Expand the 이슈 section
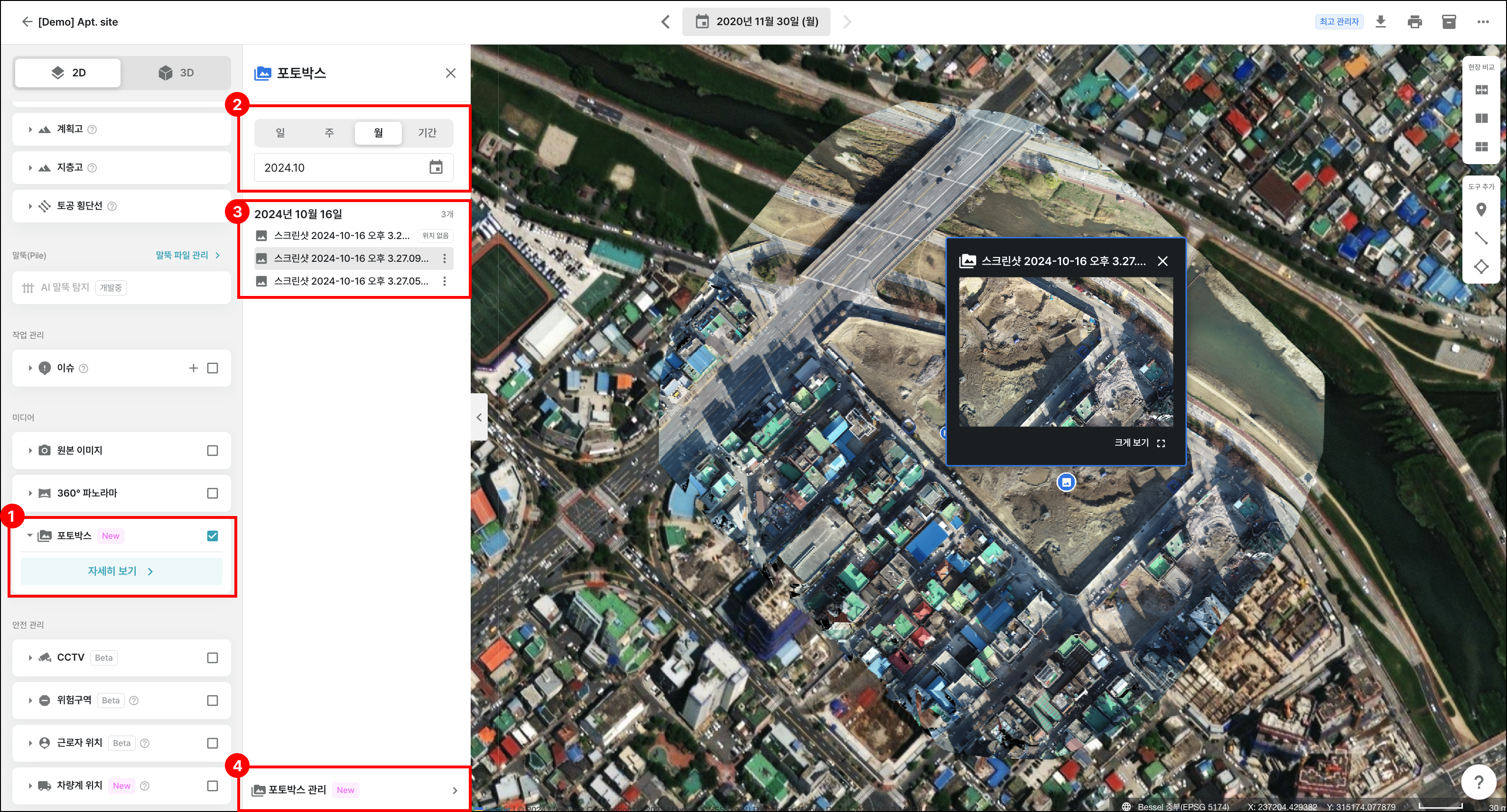The height and width of the screenshot is (812, 1507). [x=30, y=369]
